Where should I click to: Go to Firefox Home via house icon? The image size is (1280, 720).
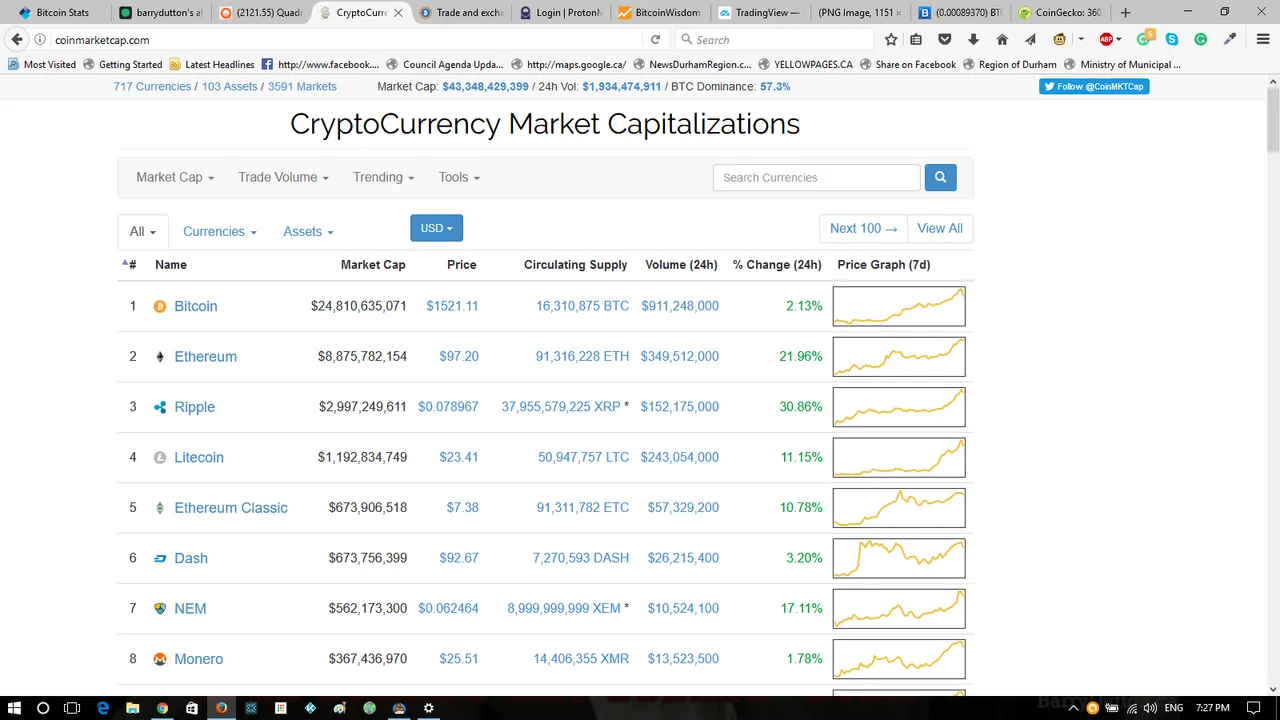[x=1002, y=40]
